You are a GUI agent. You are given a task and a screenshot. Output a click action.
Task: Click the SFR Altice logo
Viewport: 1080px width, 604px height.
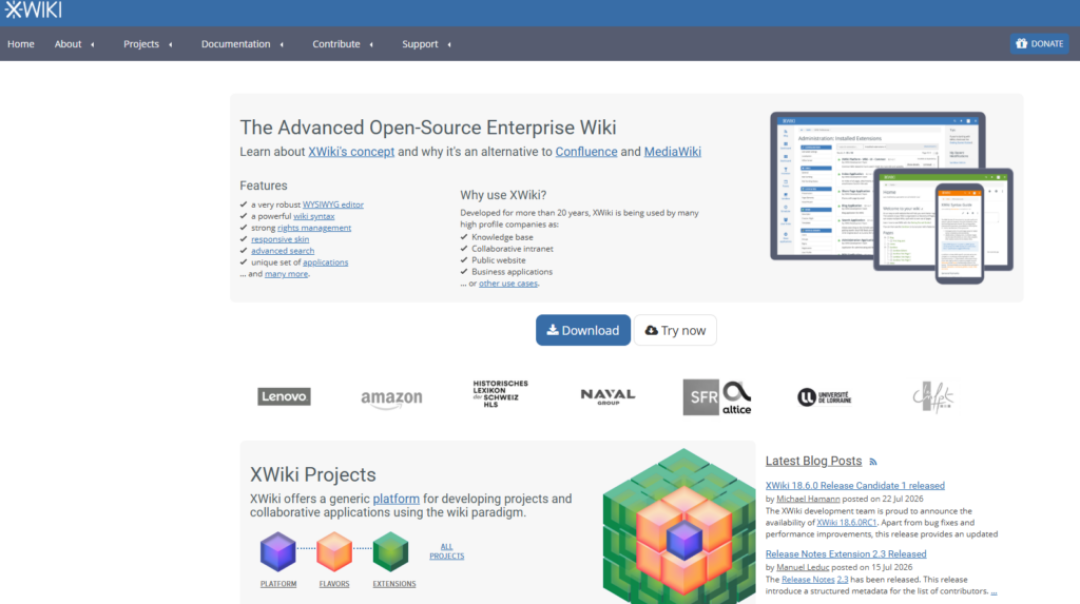pyautogui.click(x=717, y=397)
